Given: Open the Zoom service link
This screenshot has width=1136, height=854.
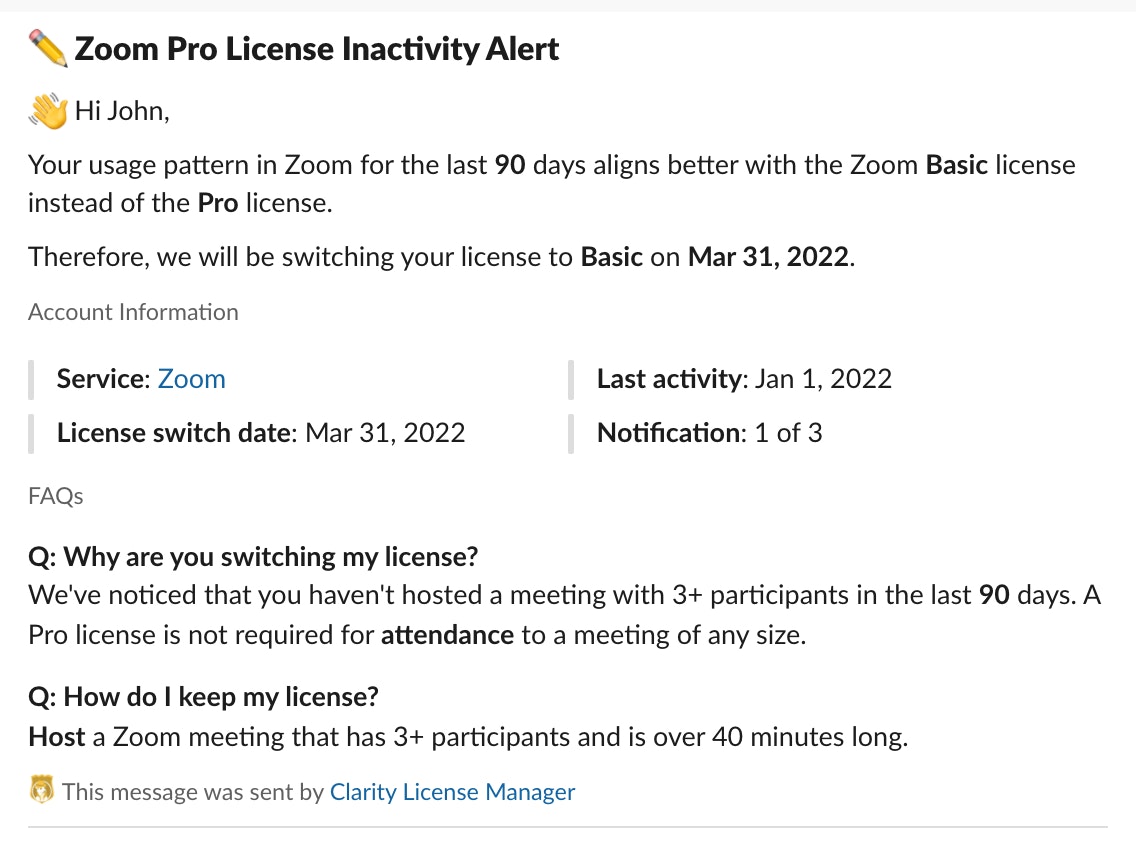Looking at the screenshot, I should (192, 379).
